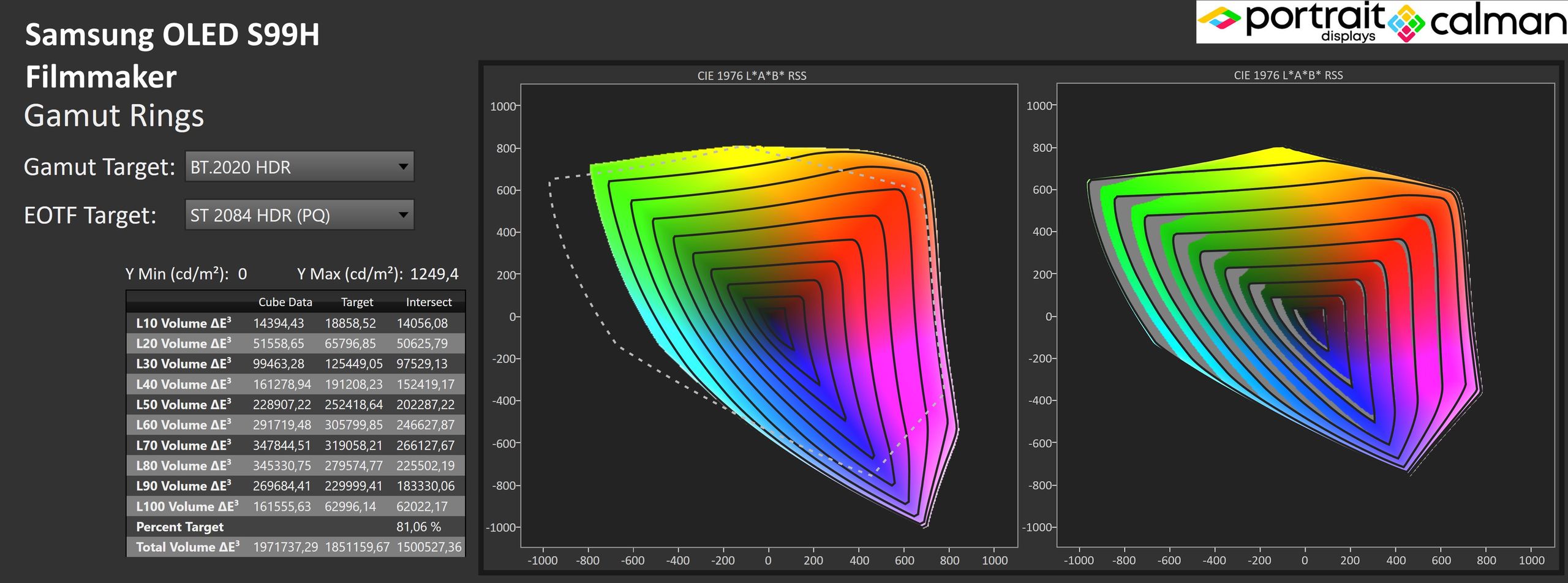
Task: Open the EOTF Target dropdown showing ST 2084 HDR (PQ)
Action: 300,215
